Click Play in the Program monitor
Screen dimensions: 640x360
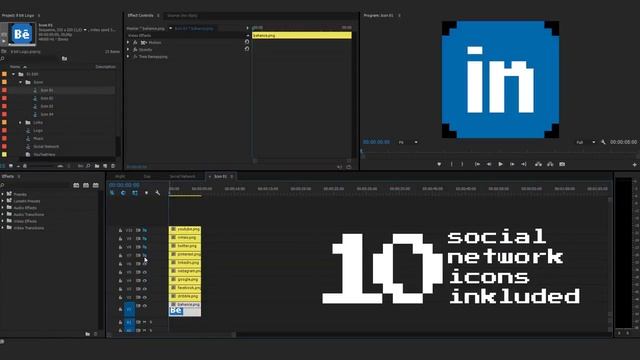coord(500,164)
